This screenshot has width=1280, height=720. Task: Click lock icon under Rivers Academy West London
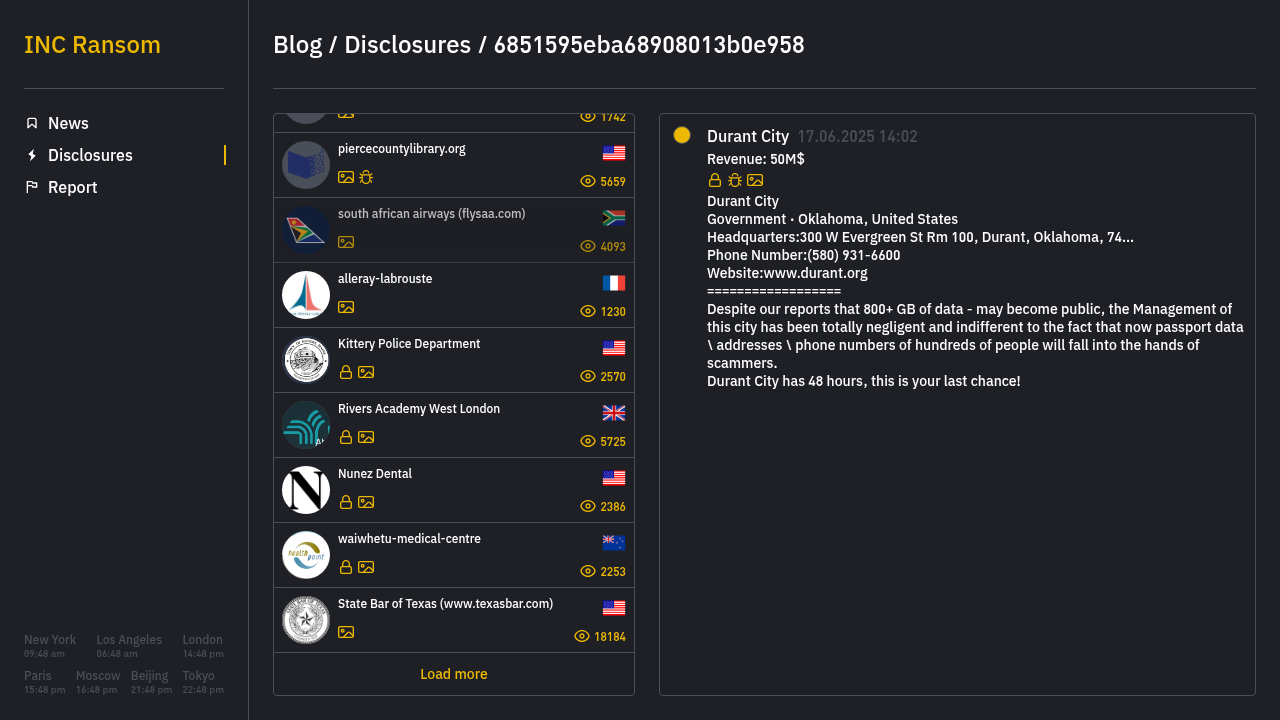[346, 437]
